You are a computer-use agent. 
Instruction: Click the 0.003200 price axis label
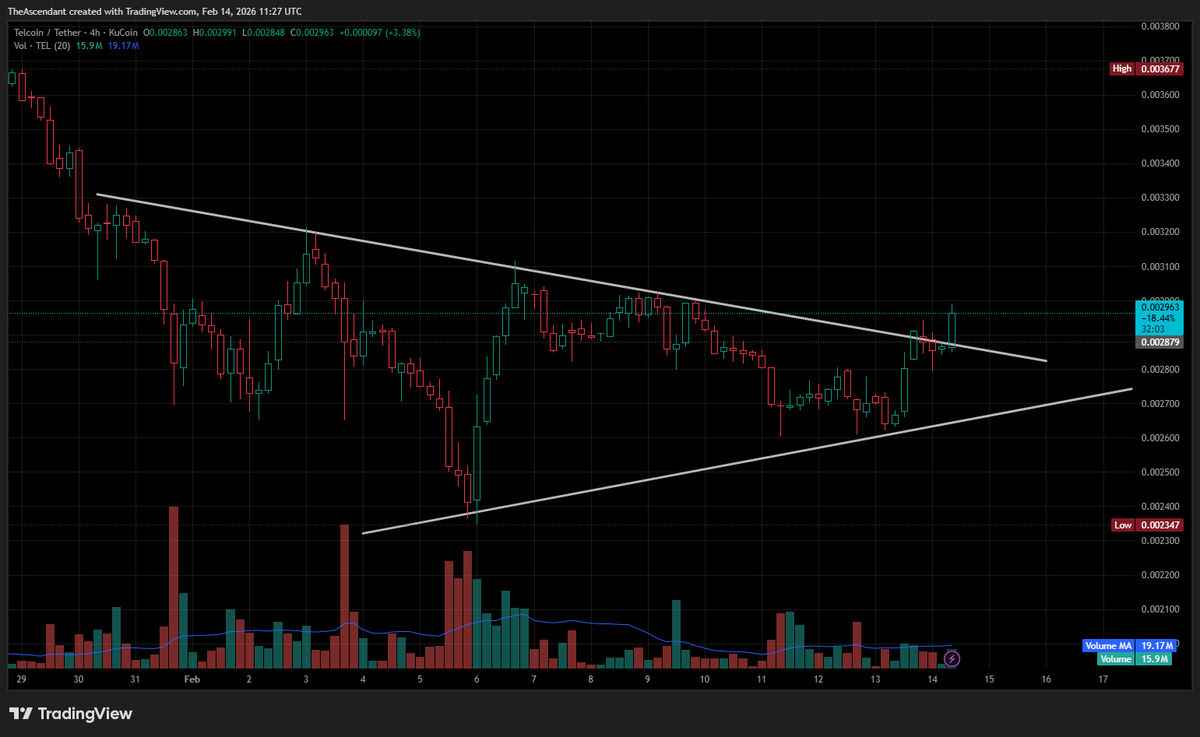[1159, 233]
